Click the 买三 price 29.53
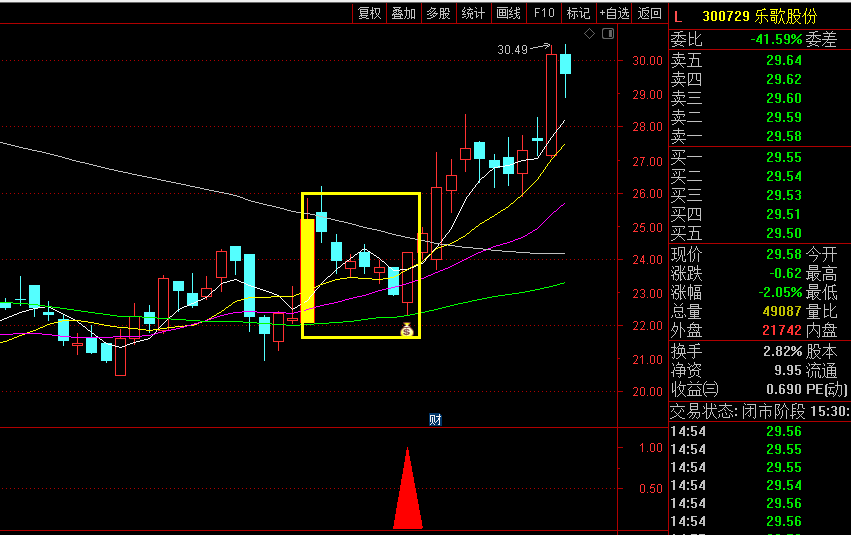 [x=784, y=195]
